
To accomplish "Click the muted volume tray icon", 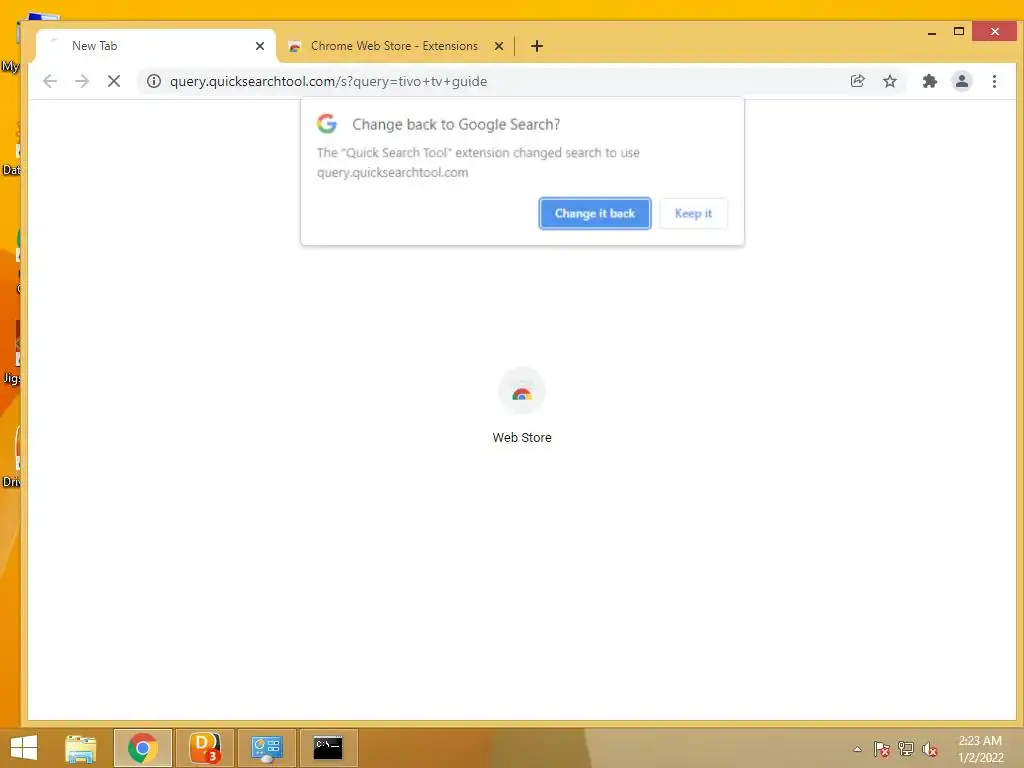I will coord(930,749).
